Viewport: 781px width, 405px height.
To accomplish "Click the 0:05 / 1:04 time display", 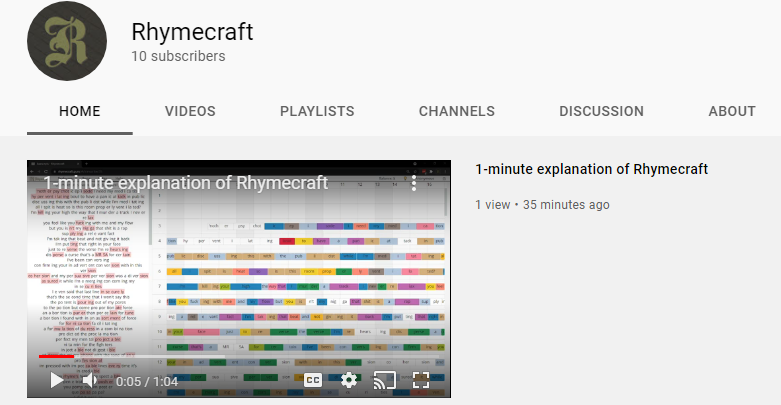I will (x=147, y=382).
